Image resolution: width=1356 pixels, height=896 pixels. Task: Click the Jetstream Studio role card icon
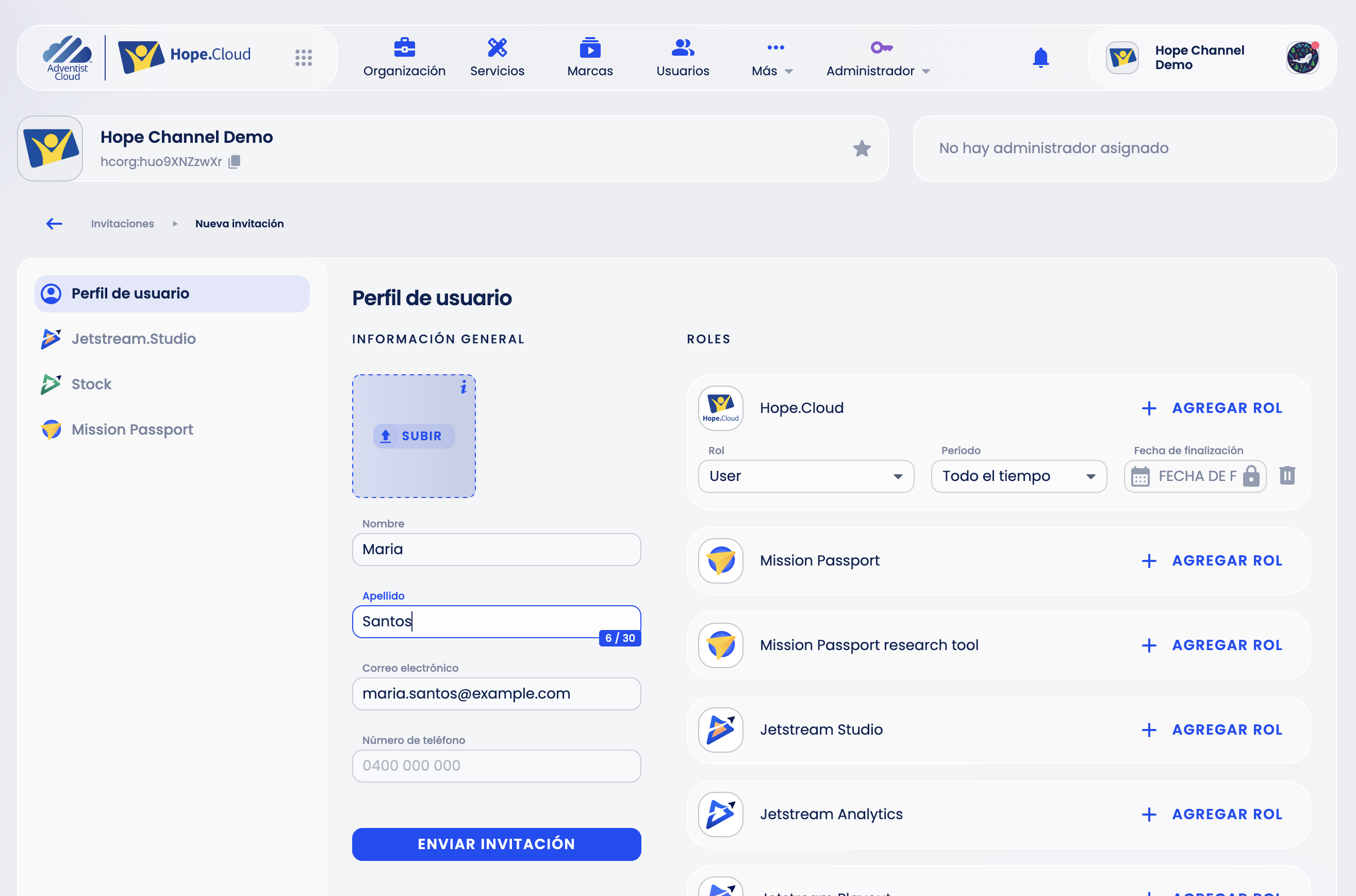point(721,729)
